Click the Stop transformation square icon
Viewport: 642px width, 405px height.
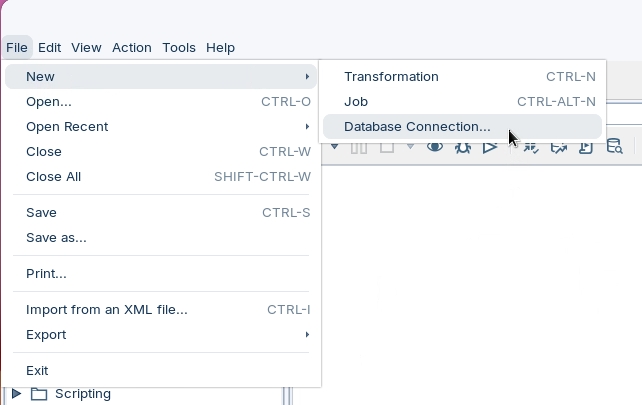pyautogui.click(x=386, y=147)
